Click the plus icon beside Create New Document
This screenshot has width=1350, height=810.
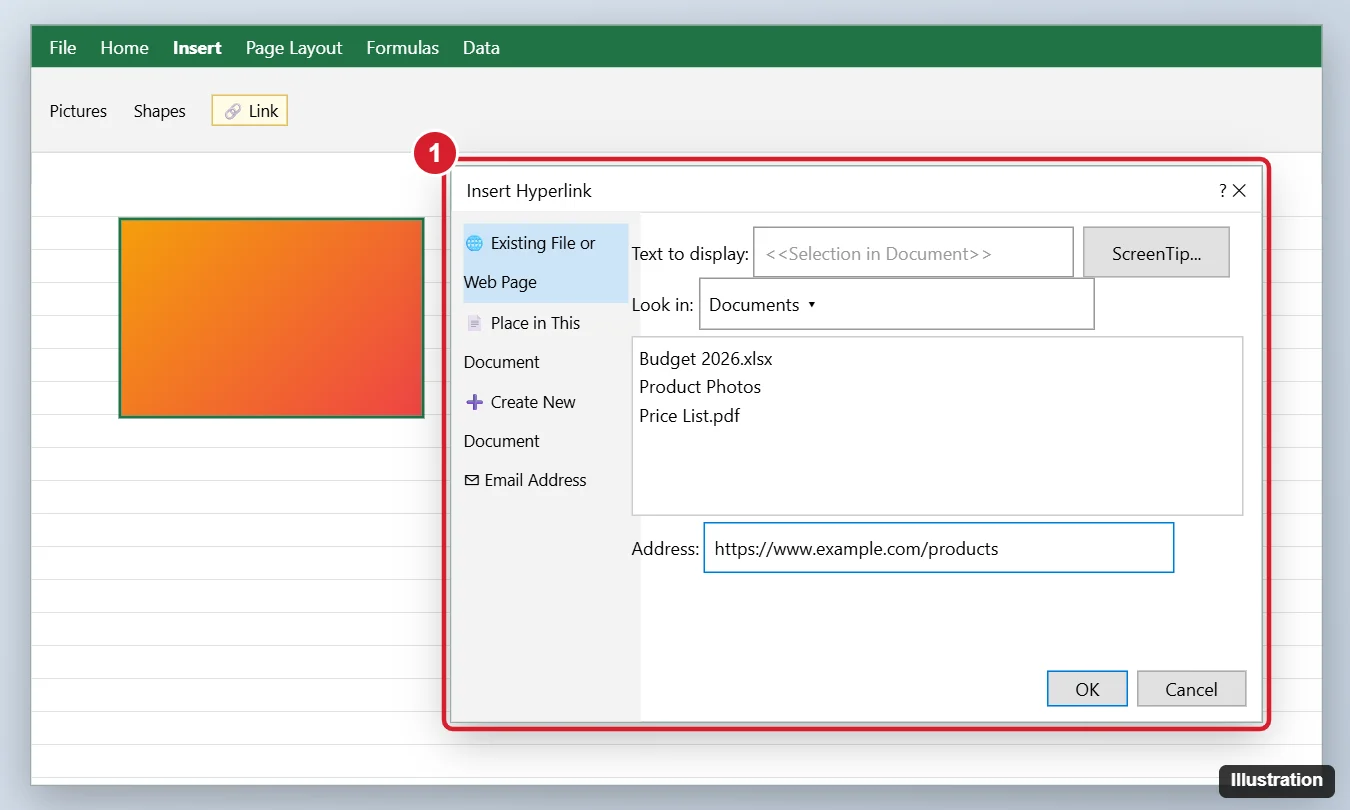(x=474, y=402)
